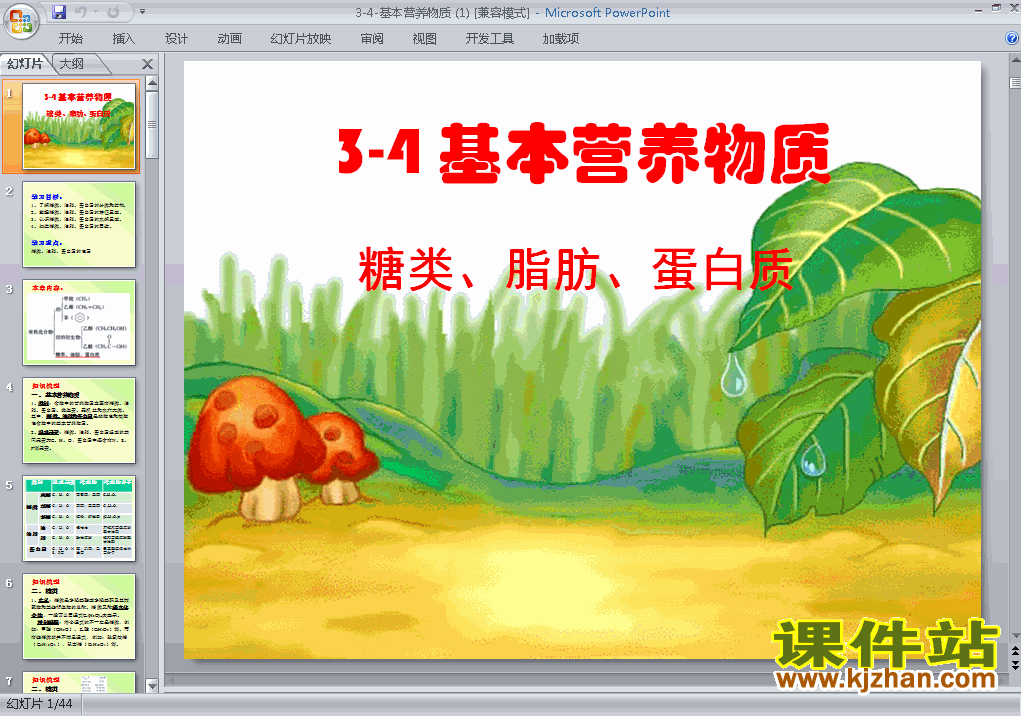Screen dimensions: 1021x716
Task: Click the slide editor vertical scrollbar thumb
Action: pos(1015,83)
